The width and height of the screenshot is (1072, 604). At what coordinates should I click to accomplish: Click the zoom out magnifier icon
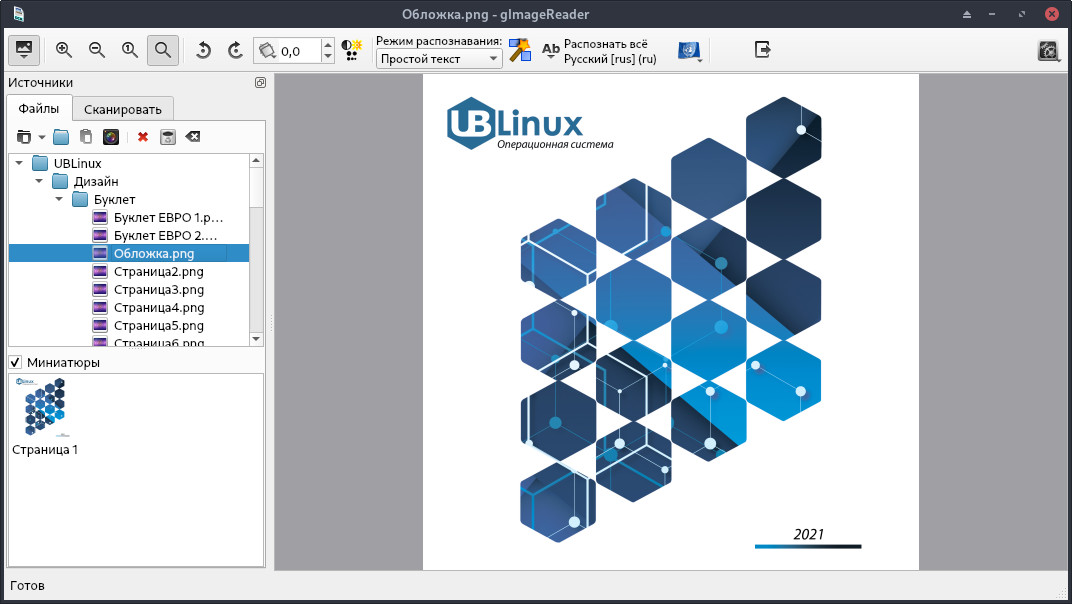[x=96, y=50]
